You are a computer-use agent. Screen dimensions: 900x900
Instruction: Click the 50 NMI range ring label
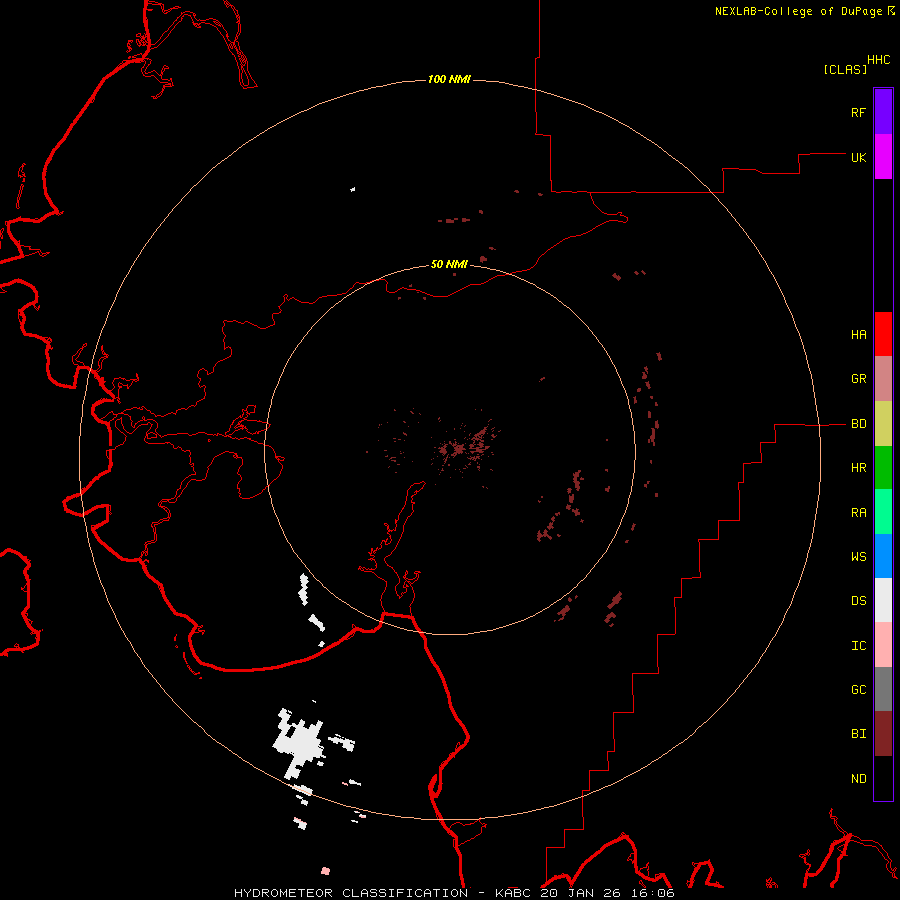tap(449, 264)
